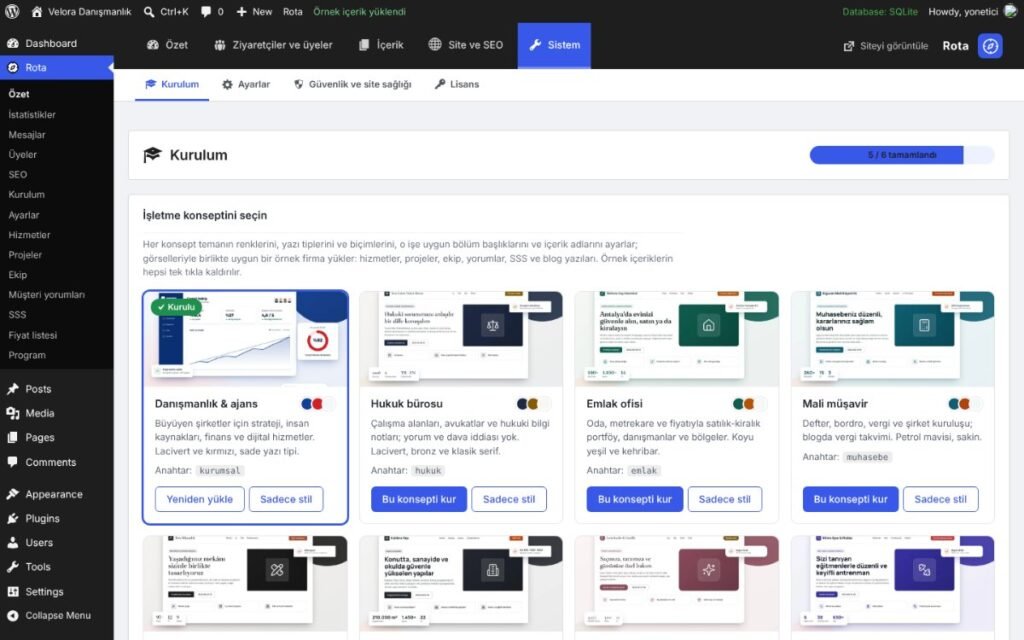Open İstatistikler in the Rota submenu
The height and width of the screenshot is (640, 1024).
(x=32, y=114)
